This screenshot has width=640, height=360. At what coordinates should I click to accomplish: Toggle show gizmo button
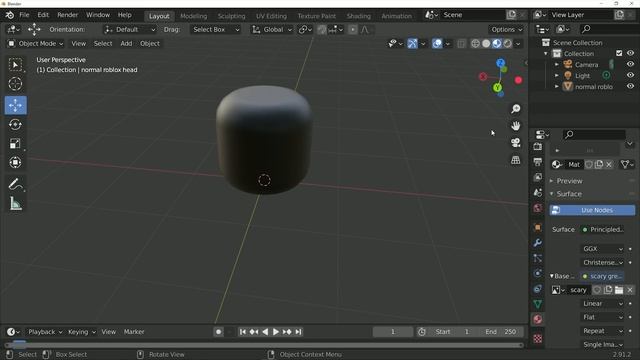[x=412, y=43]
